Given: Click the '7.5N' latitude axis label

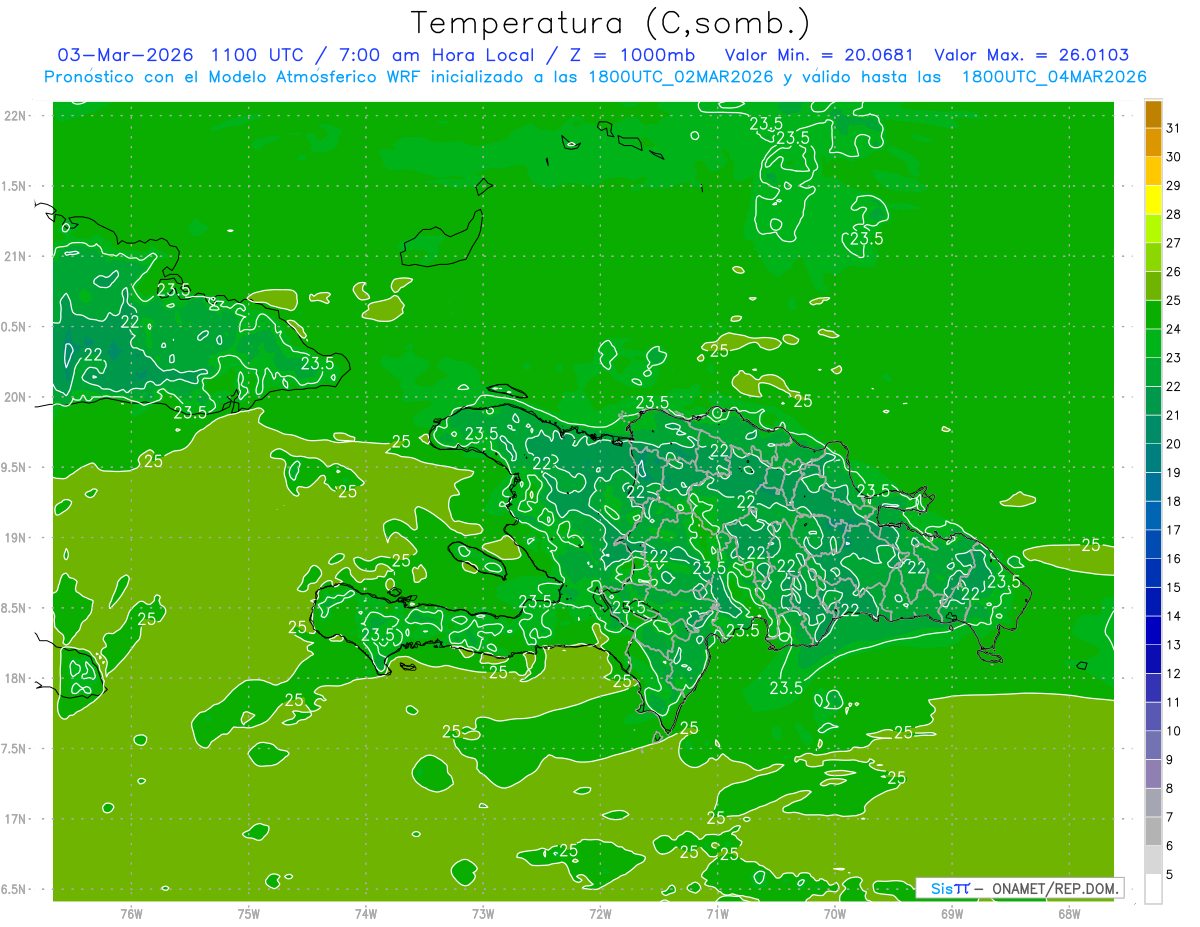Looking at the screenshot, I should tap(16, 749).
